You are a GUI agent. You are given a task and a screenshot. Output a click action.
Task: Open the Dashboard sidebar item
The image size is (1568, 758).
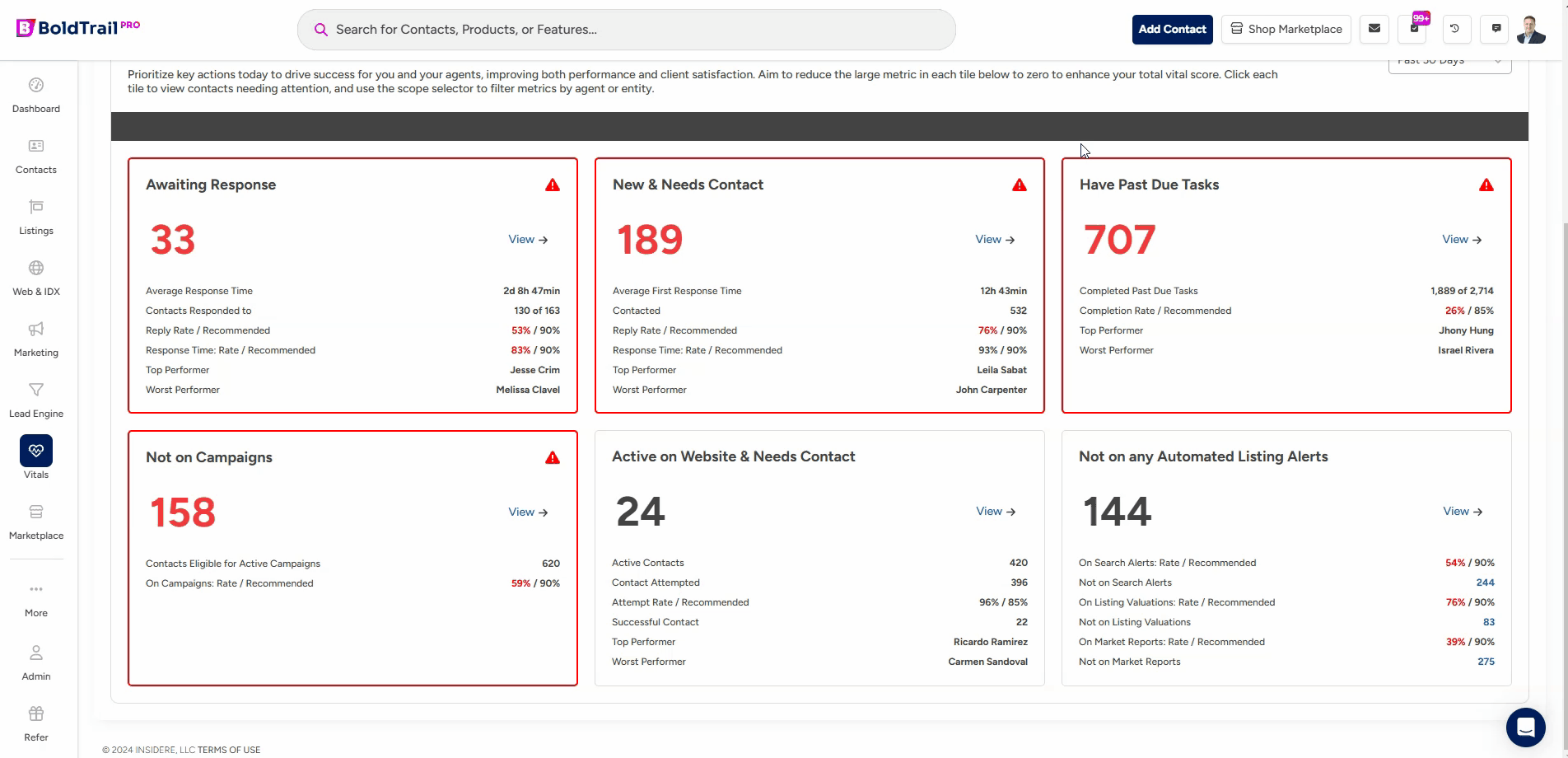point(36,96)
